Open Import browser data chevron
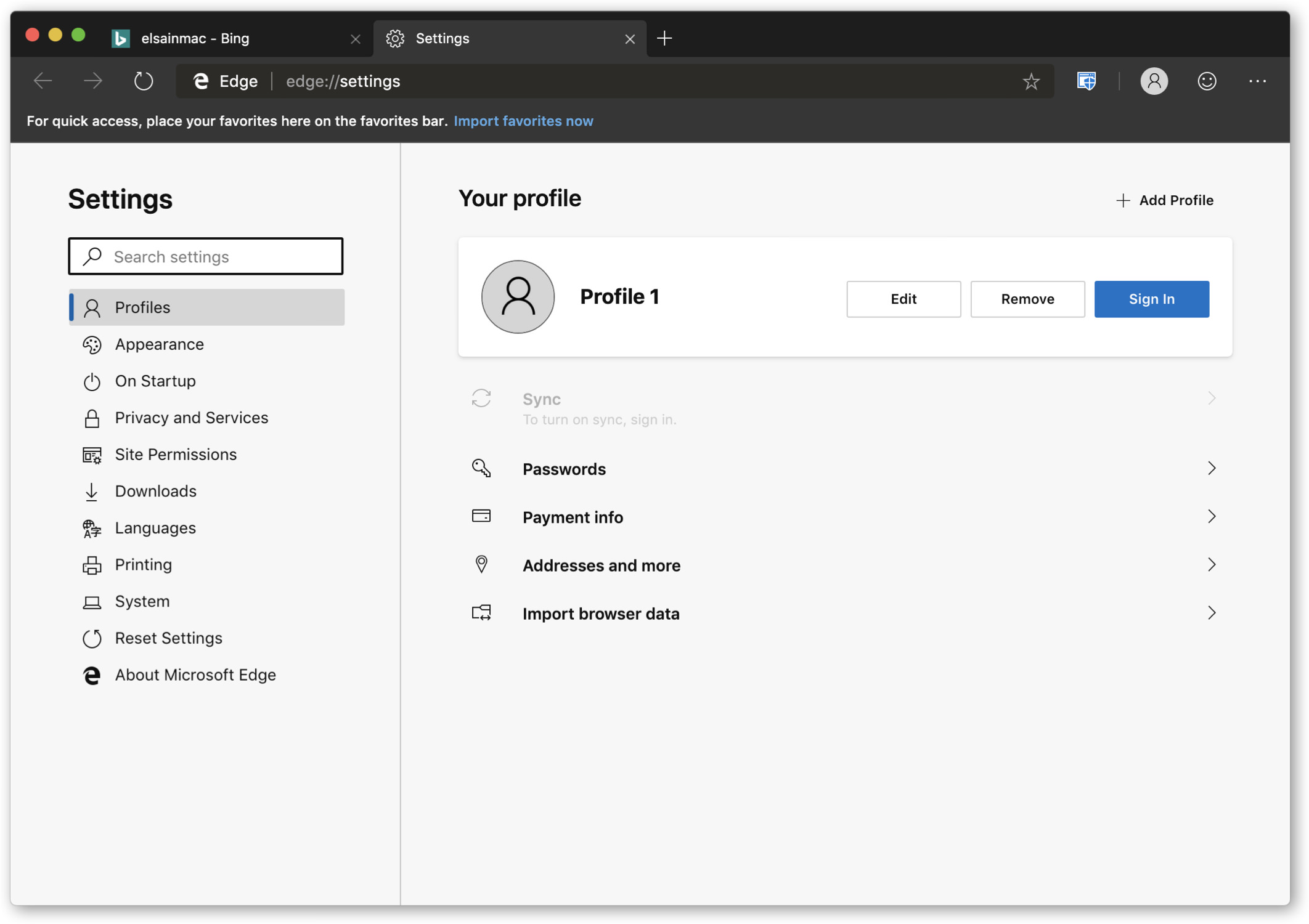The image size is (1309, 924). [x=1211, y=613]
